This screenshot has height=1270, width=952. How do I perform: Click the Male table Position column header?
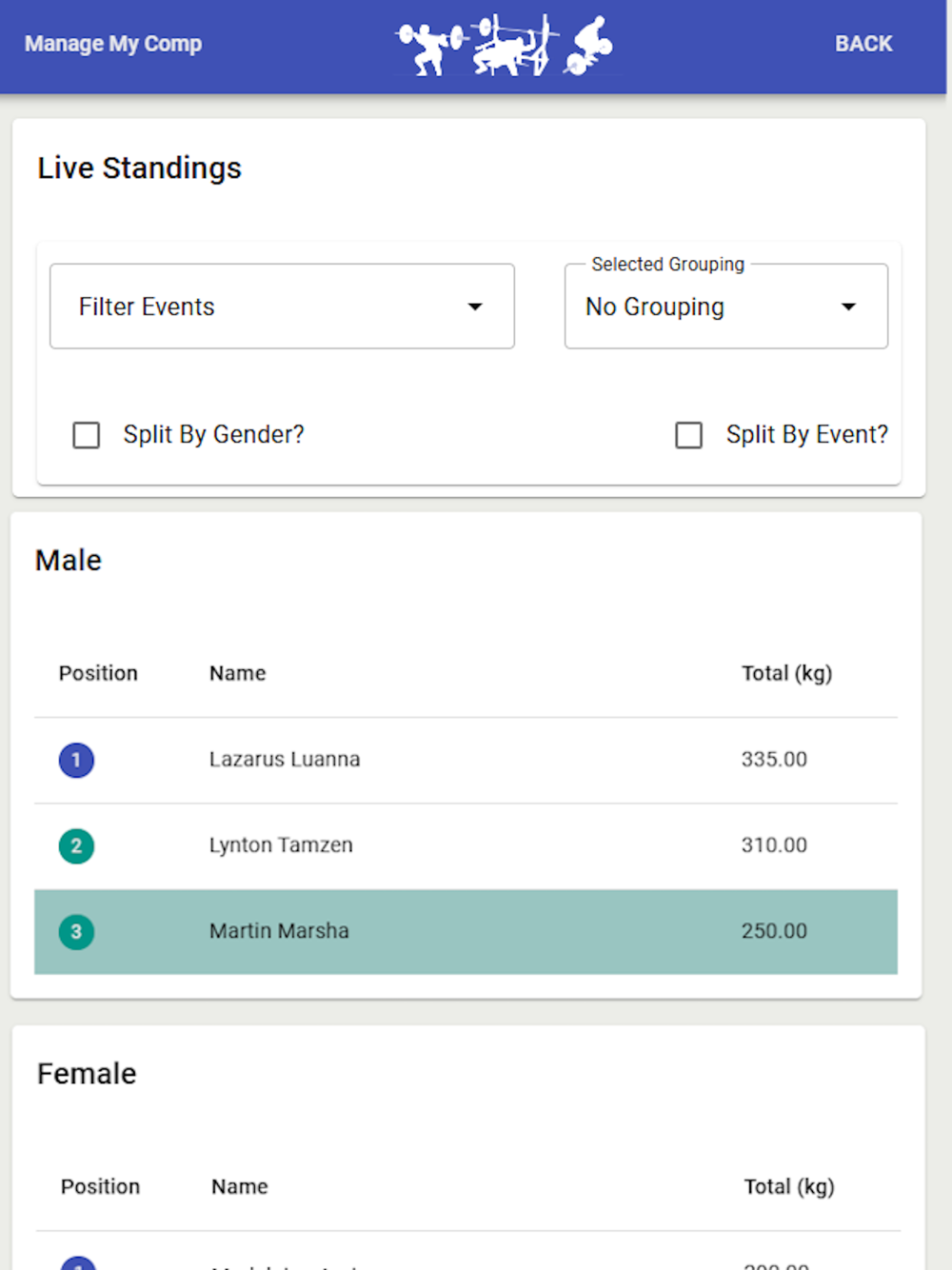tap(98, 673)
